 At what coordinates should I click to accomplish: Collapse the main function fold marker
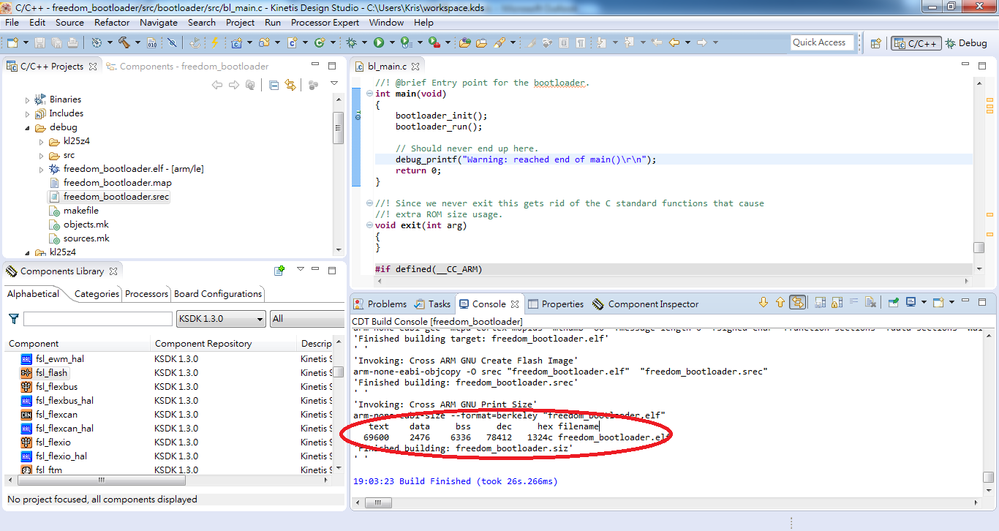point(370,94)
